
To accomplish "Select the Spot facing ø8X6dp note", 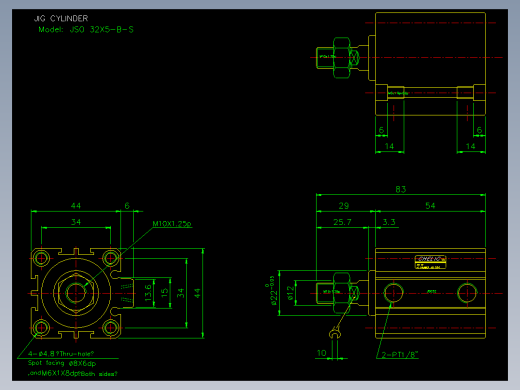I will coord(62,363).
